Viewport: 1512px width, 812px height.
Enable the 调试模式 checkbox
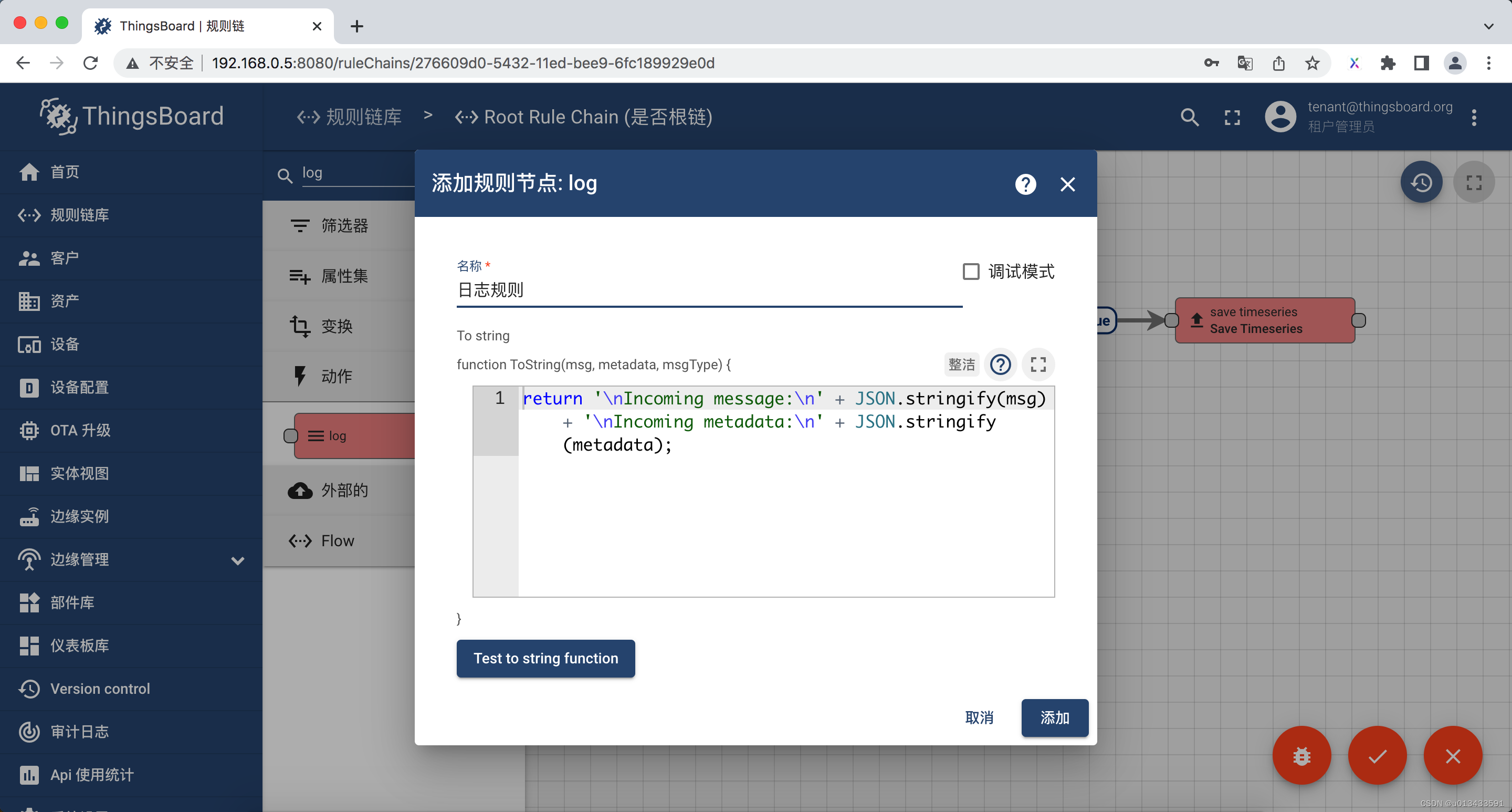[x=971, y=271]
